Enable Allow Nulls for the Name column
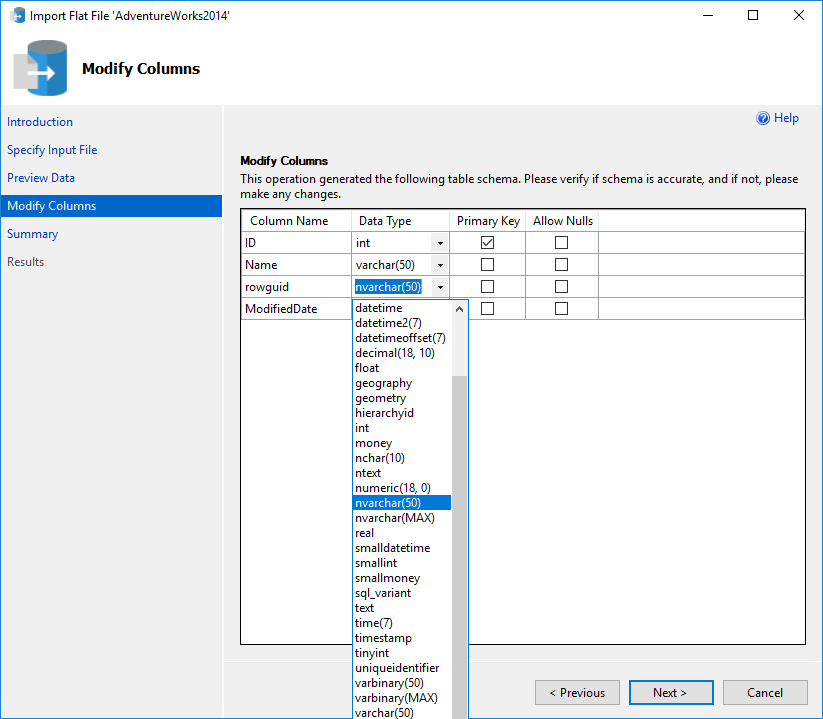823x719 pixels. [561, 265]
